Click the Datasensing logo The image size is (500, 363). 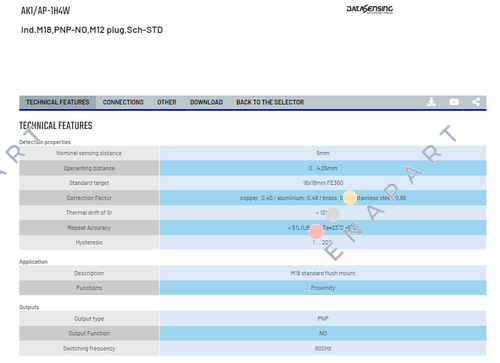370,9
